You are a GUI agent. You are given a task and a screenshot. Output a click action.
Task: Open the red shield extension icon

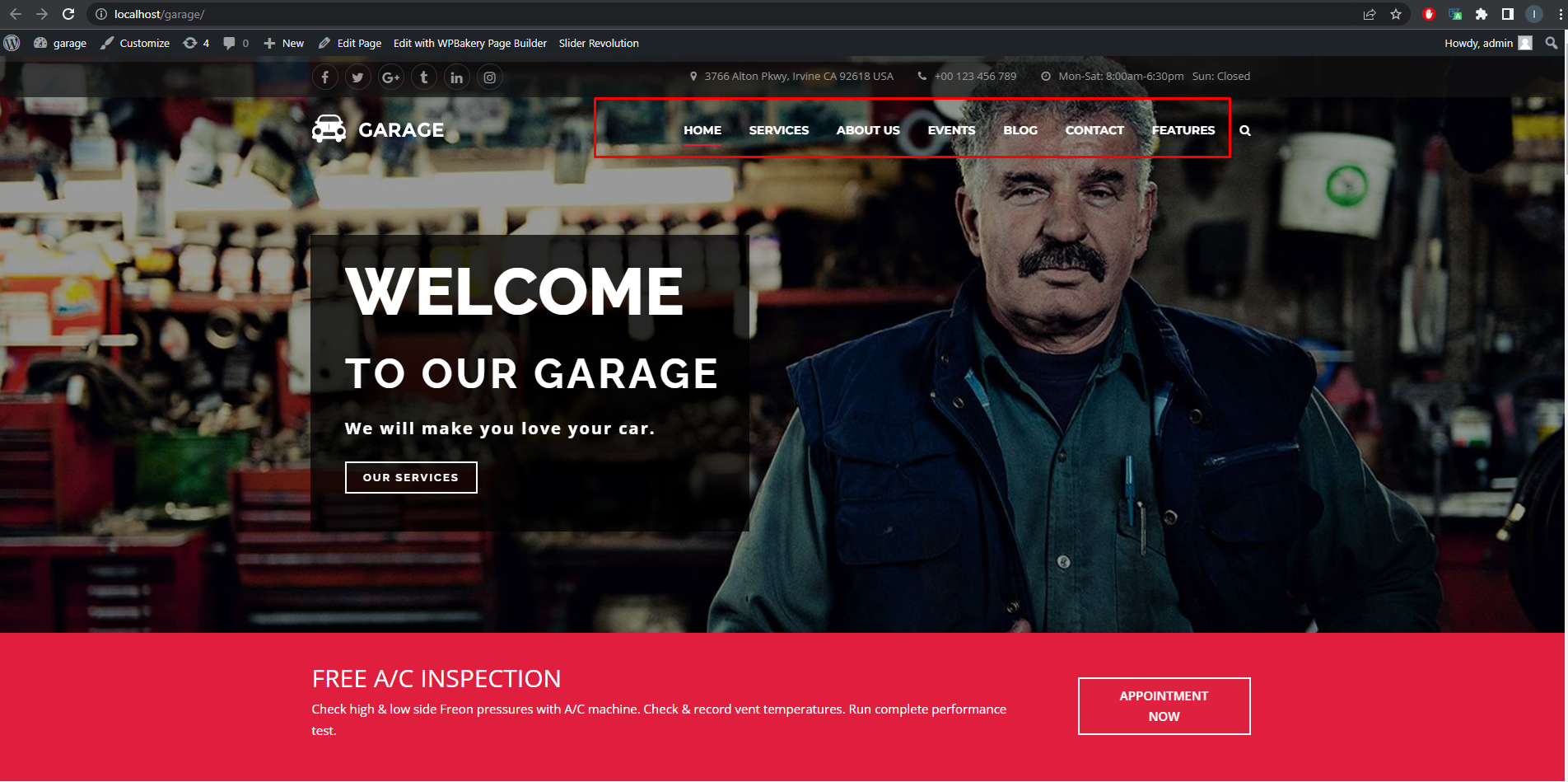1429,14
